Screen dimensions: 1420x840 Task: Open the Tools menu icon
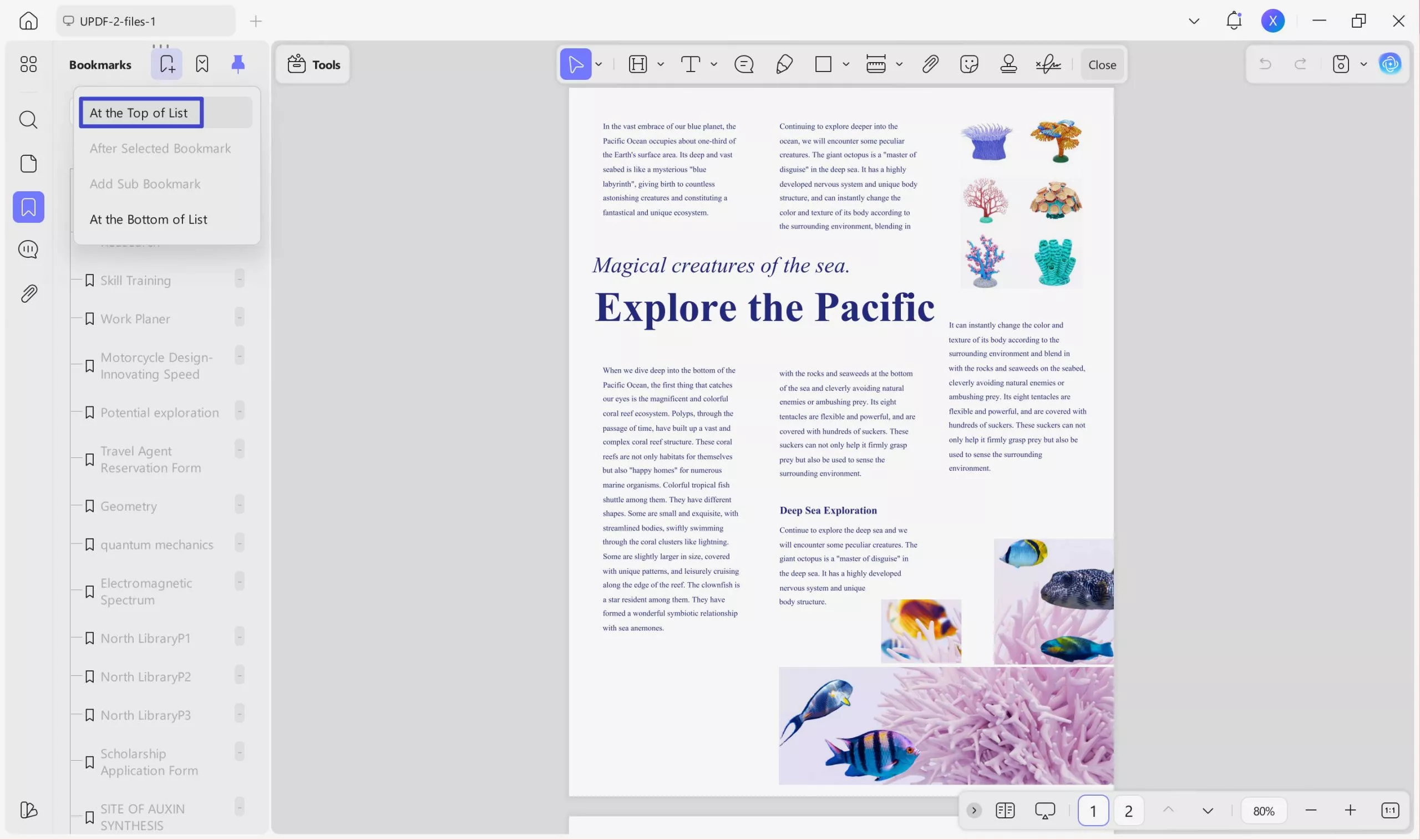[297, 64]
